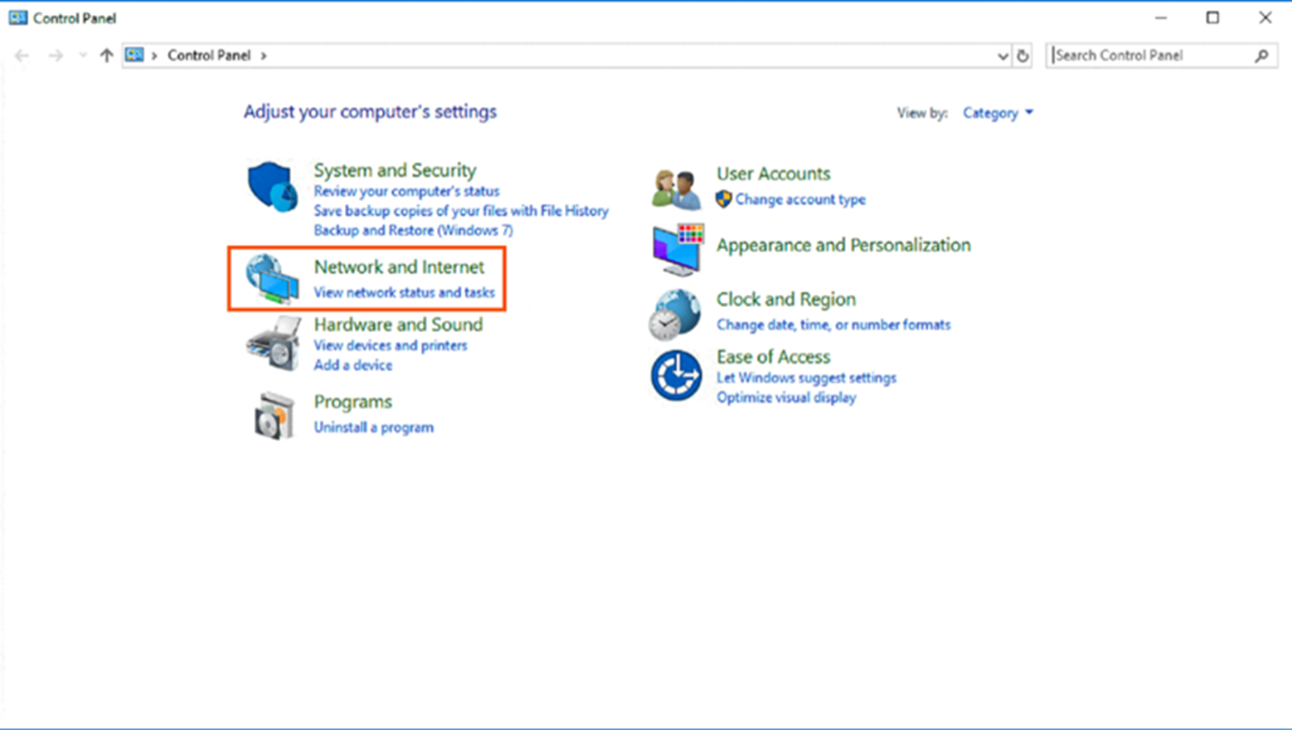
Task: Expand the View by Category dropdown
Action: pyautogui.click(x=997, y=113)
